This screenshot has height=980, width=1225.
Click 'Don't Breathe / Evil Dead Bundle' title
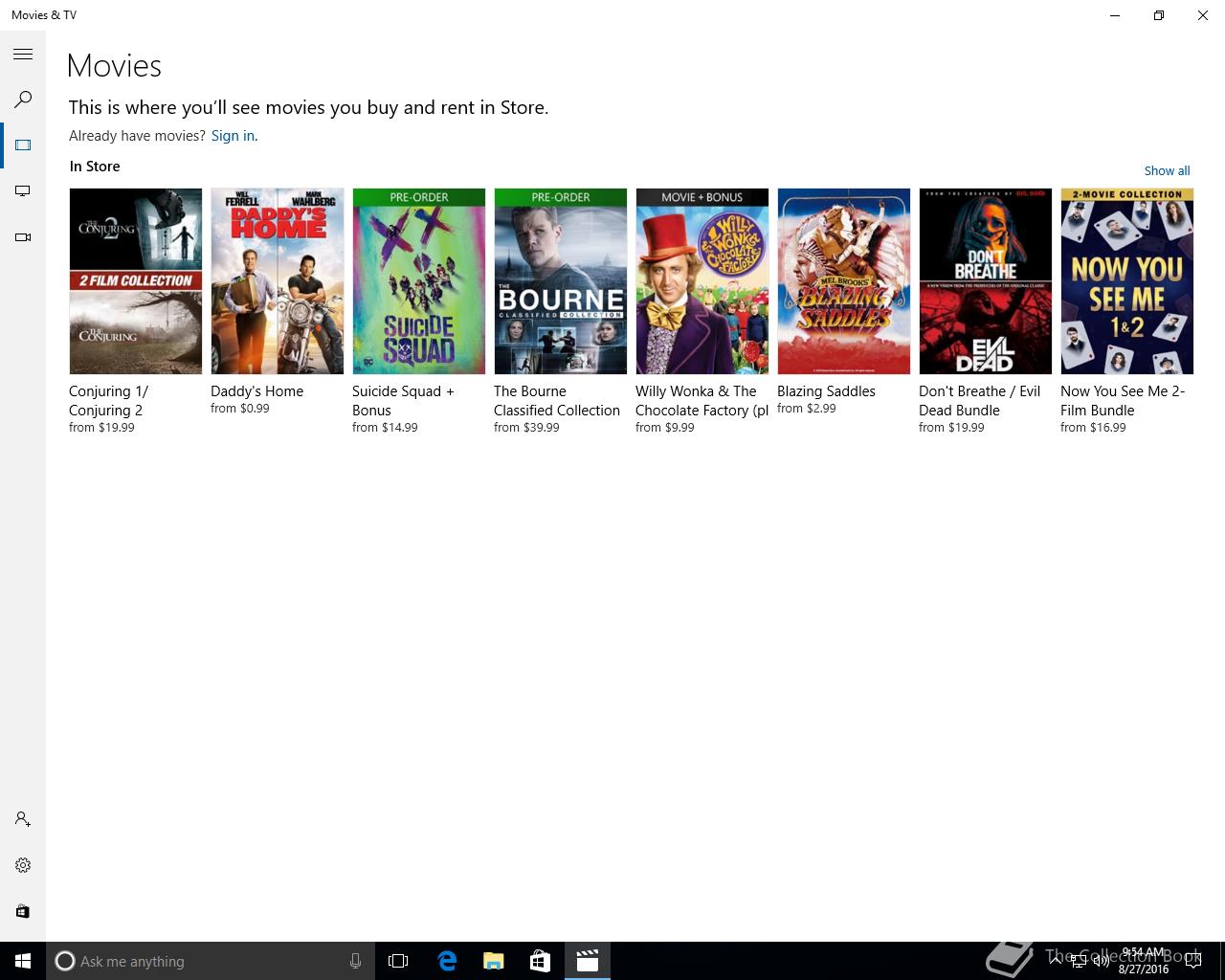click(980, 401)
